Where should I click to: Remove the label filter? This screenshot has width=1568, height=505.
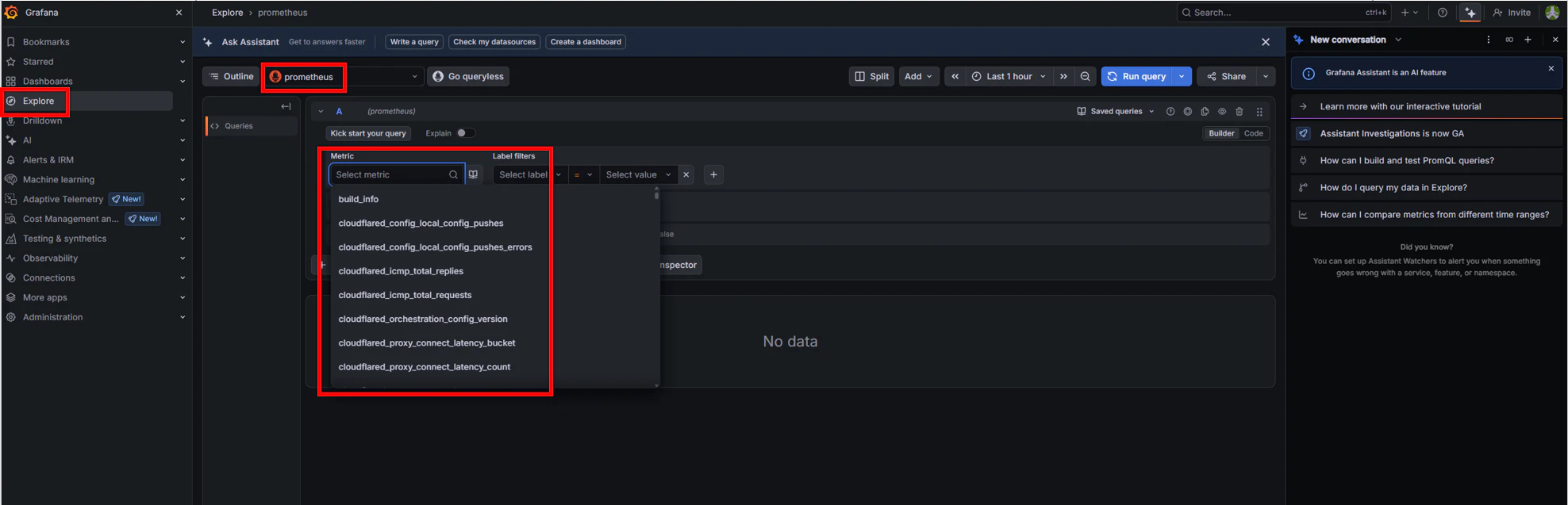[686, 174]
